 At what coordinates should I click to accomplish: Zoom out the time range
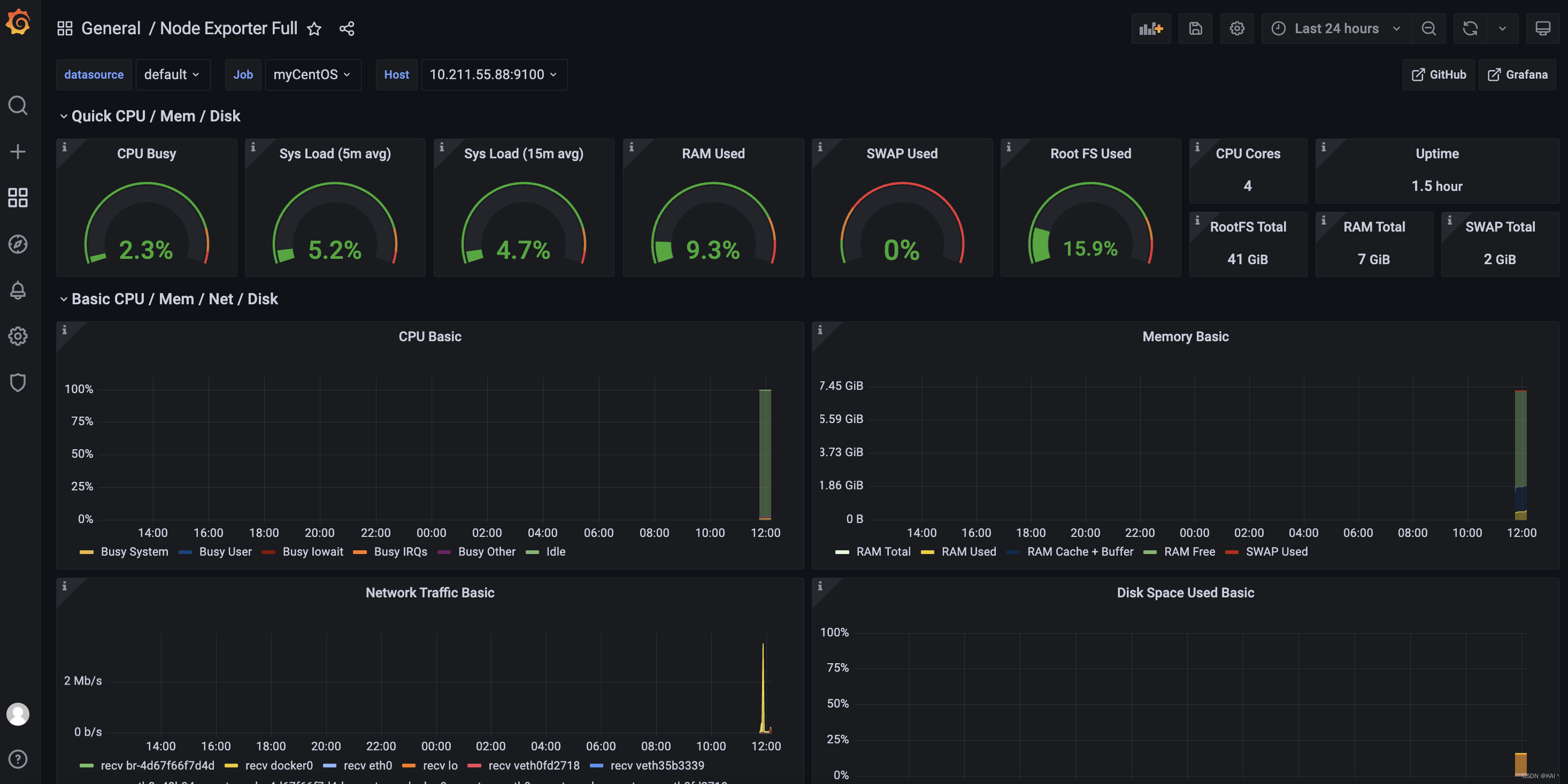(1428, 28)
